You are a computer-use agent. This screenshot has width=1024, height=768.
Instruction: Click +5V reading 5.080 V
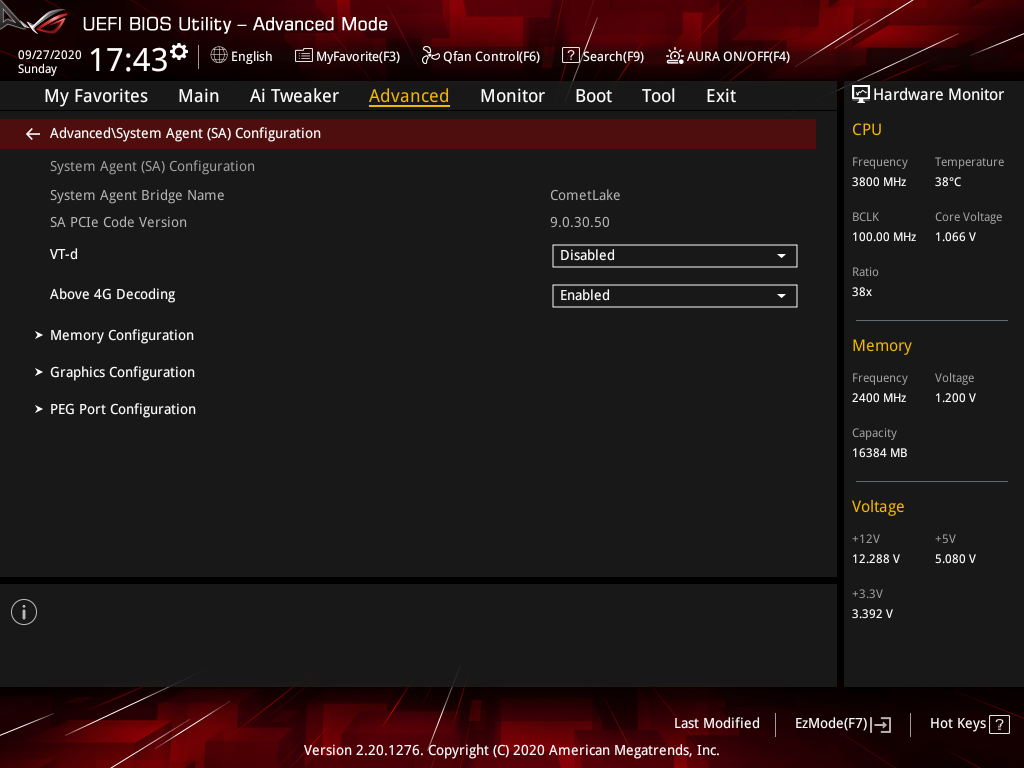pyautogui.click(x=955, y=559)
